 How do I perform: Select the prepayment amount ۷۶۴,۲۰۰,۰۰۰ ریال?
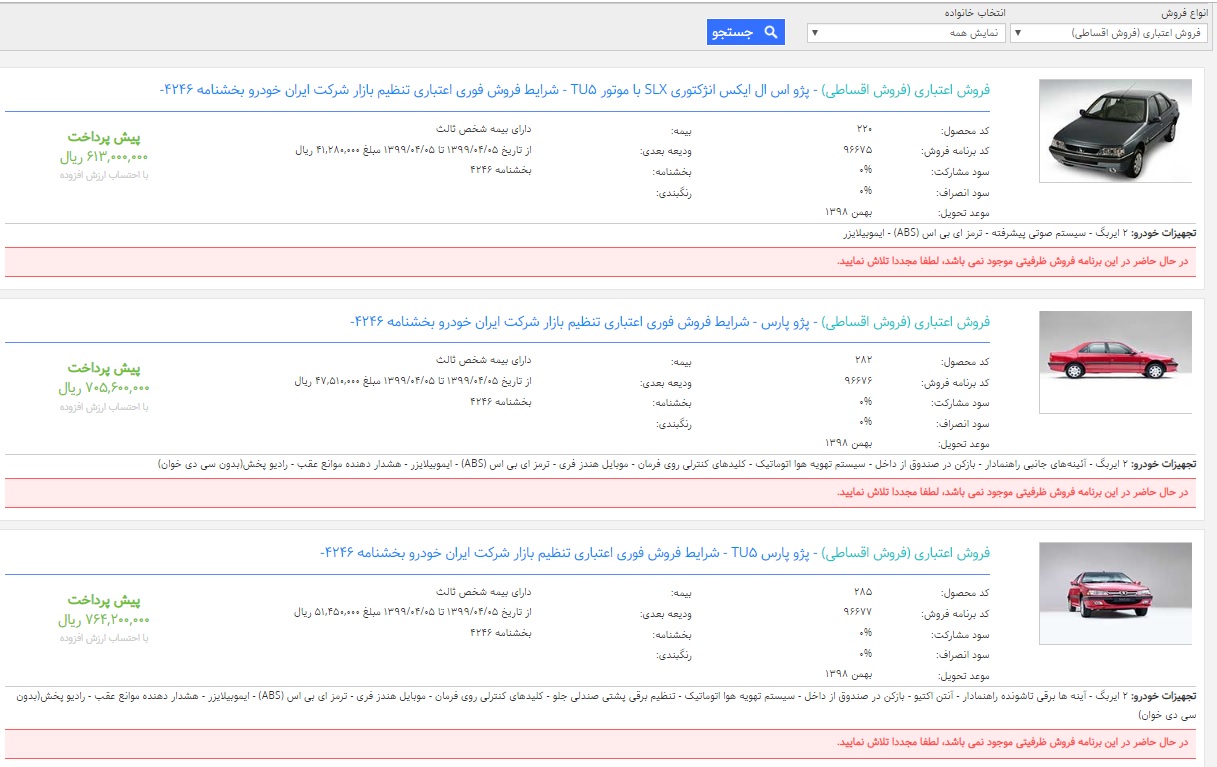(103, 620)
